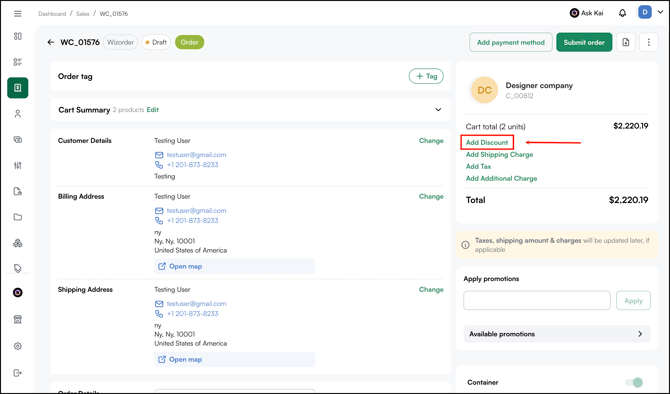This screenshot has width=670, height=394.
Task: Open the Kai circle sidebar icon
Action: click(18, 293)
